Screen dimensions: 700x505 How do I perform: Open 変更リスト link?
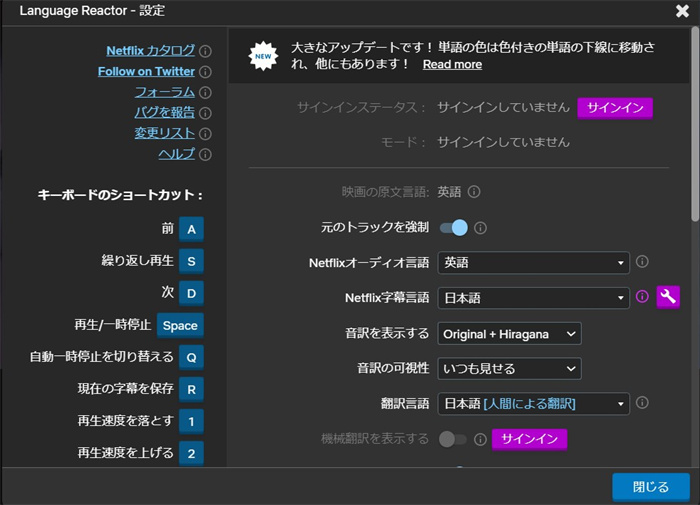(165, 133)
